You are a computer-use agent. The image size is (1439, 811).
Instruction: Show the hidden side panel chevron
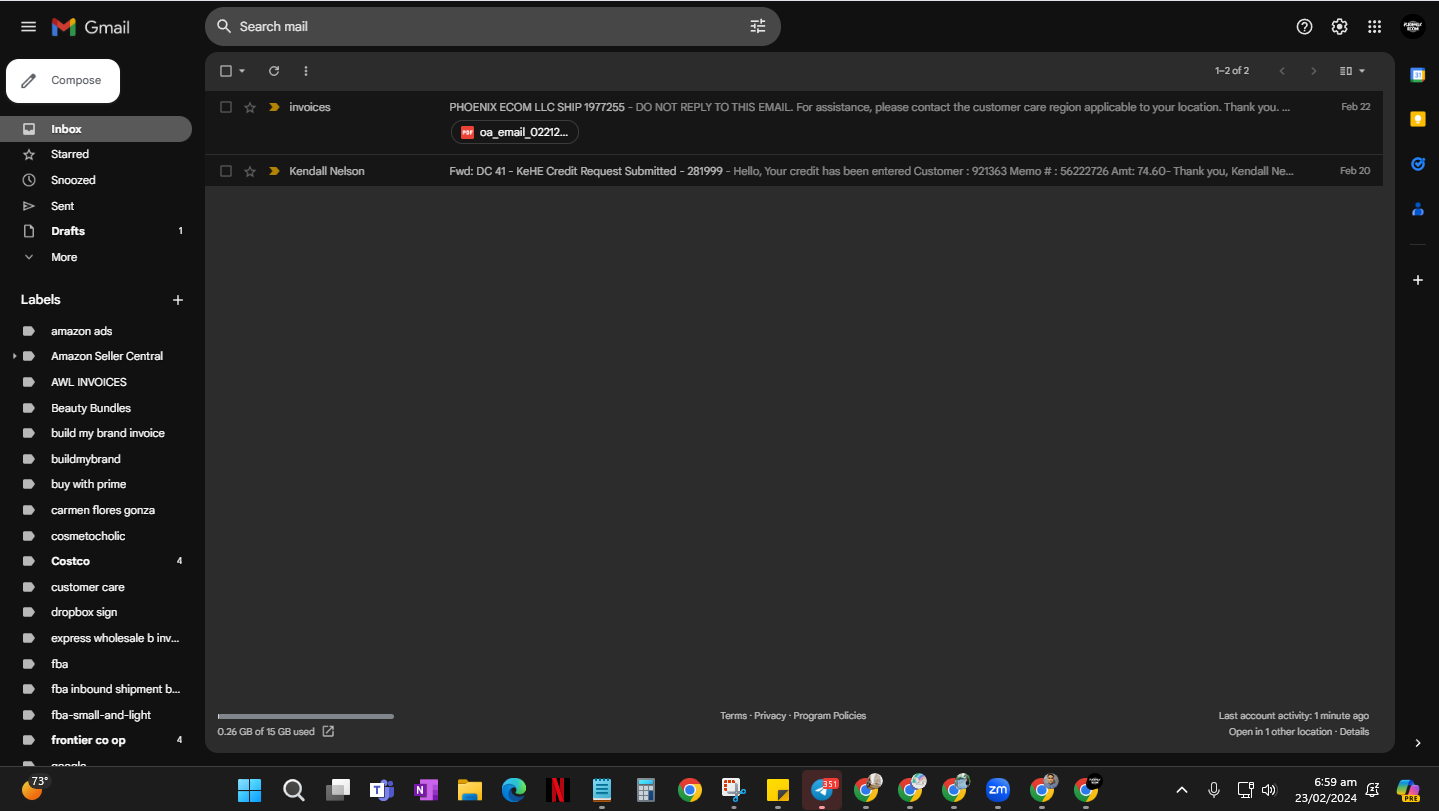click(x=1417, y=743)
